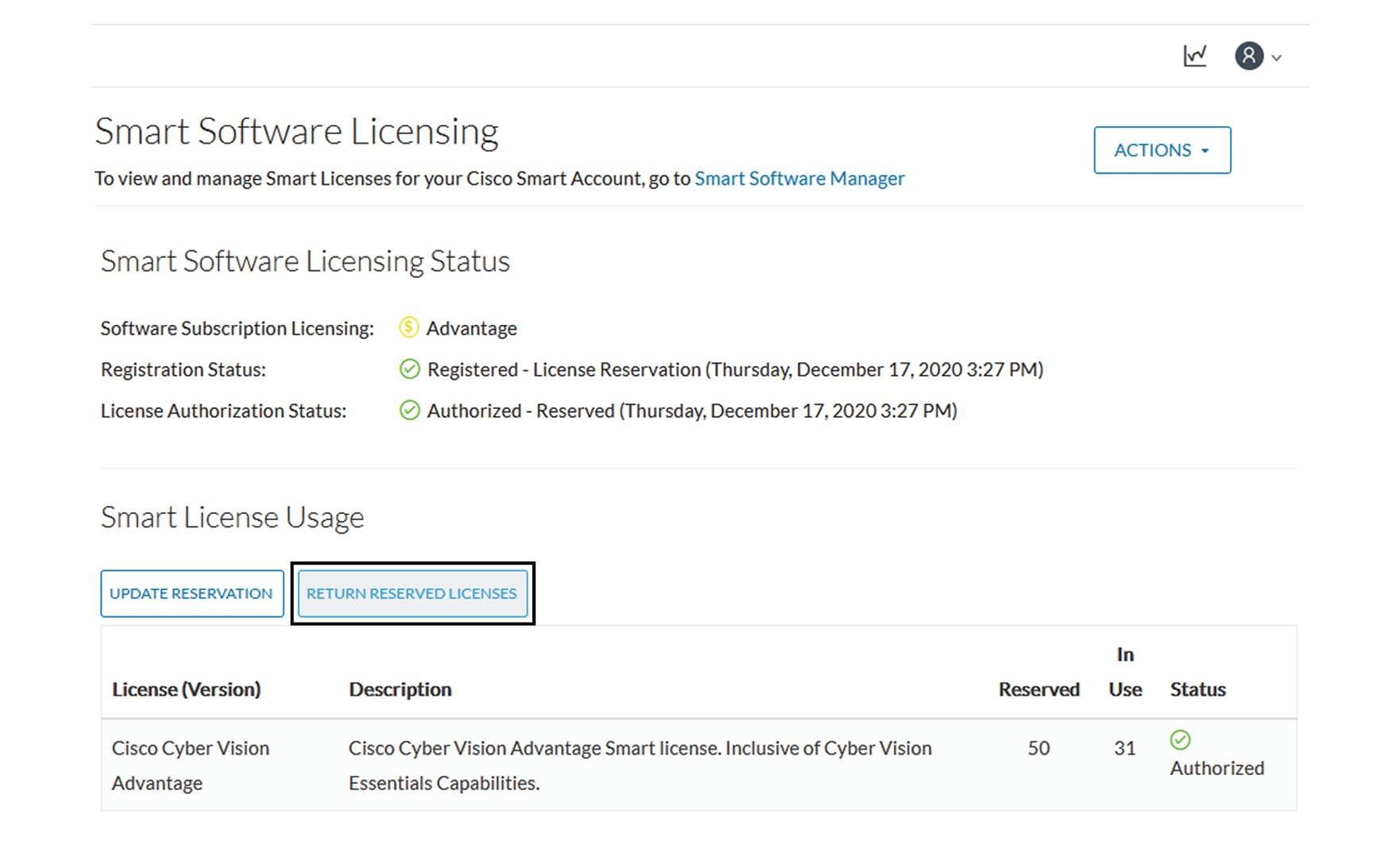This screenshot has height=845, width=1400.
Task: Click the License Authorization Status label
Action: click(x=223, y=411)
